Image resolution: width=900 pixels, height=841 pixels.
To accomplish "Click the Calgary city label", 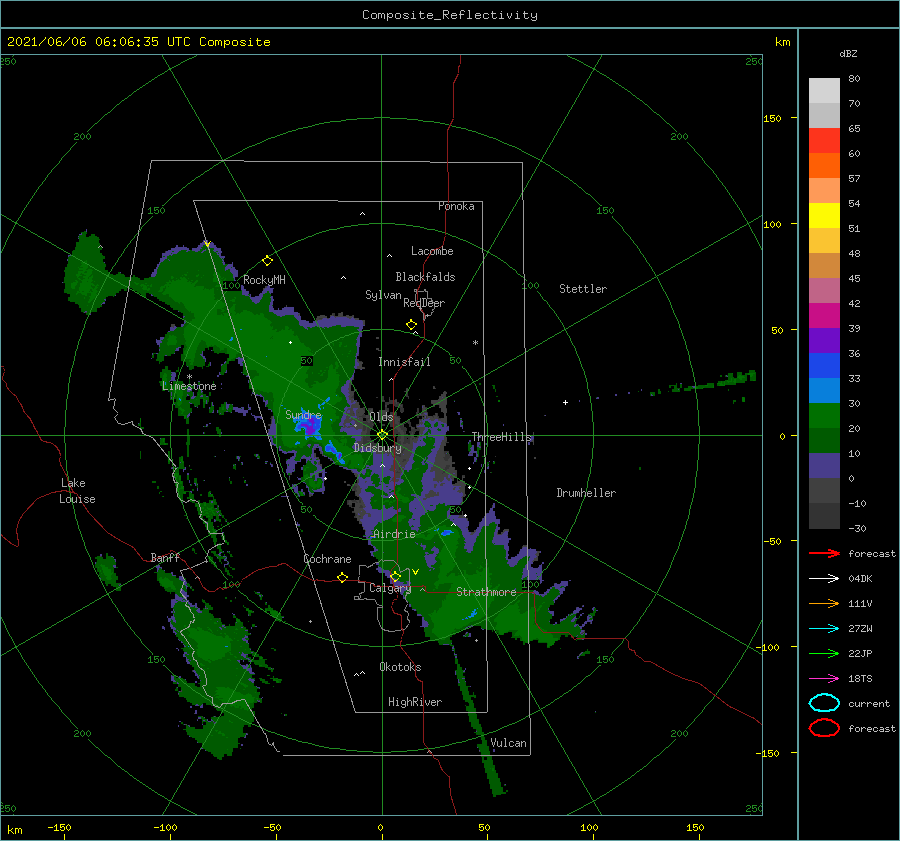I will [390, 588].
